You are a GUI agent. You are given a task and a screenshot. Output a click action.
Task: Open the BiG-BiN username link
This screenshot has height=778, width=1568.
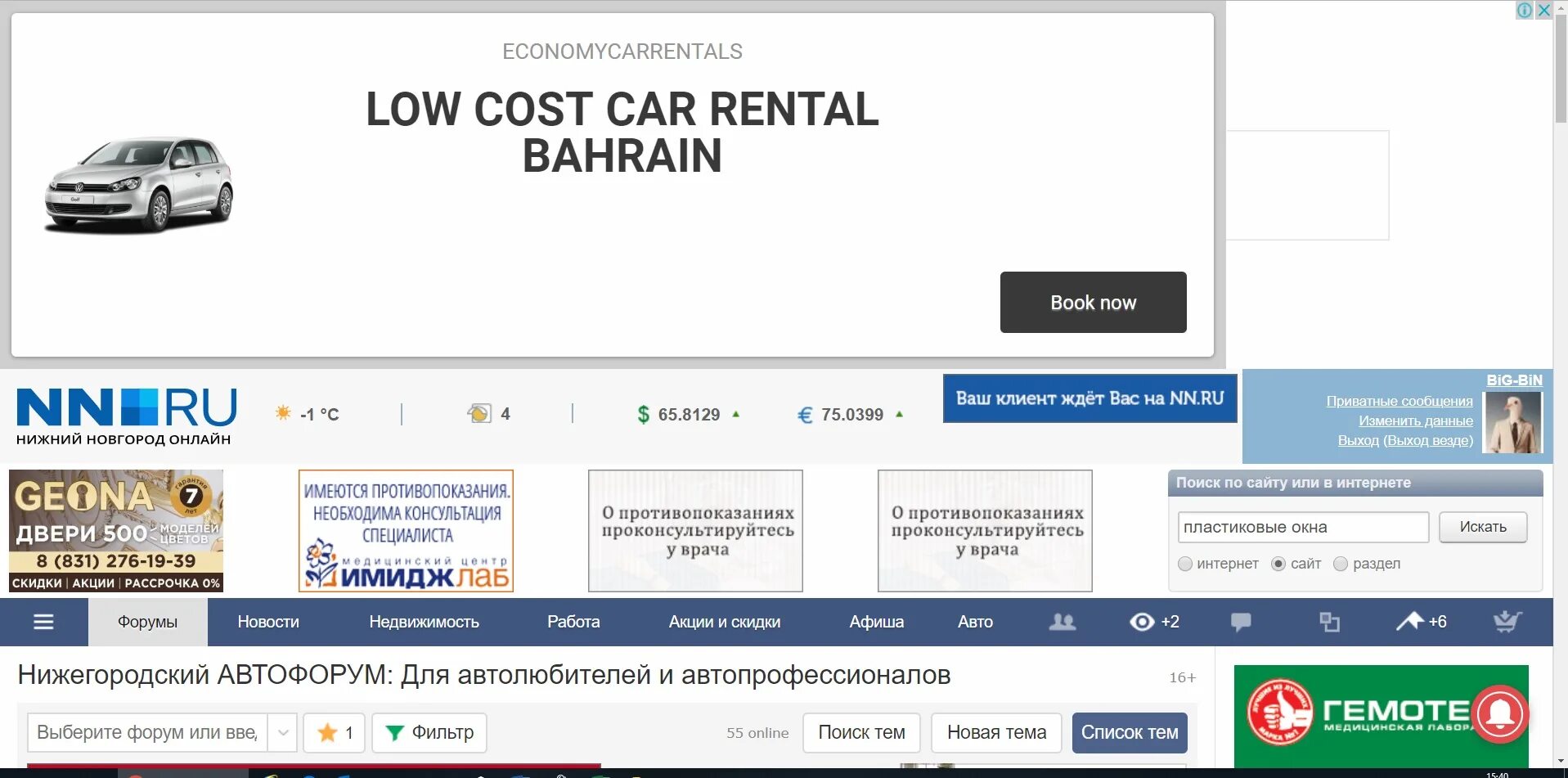coord(1514,380)
